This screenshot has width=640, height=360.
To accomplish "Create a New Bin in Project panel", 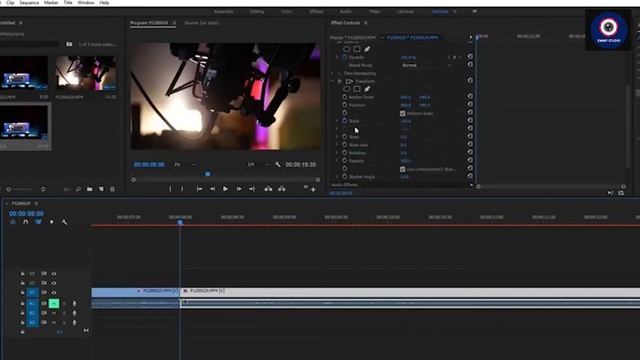I will pyautogui.click(x=89, y=189).
